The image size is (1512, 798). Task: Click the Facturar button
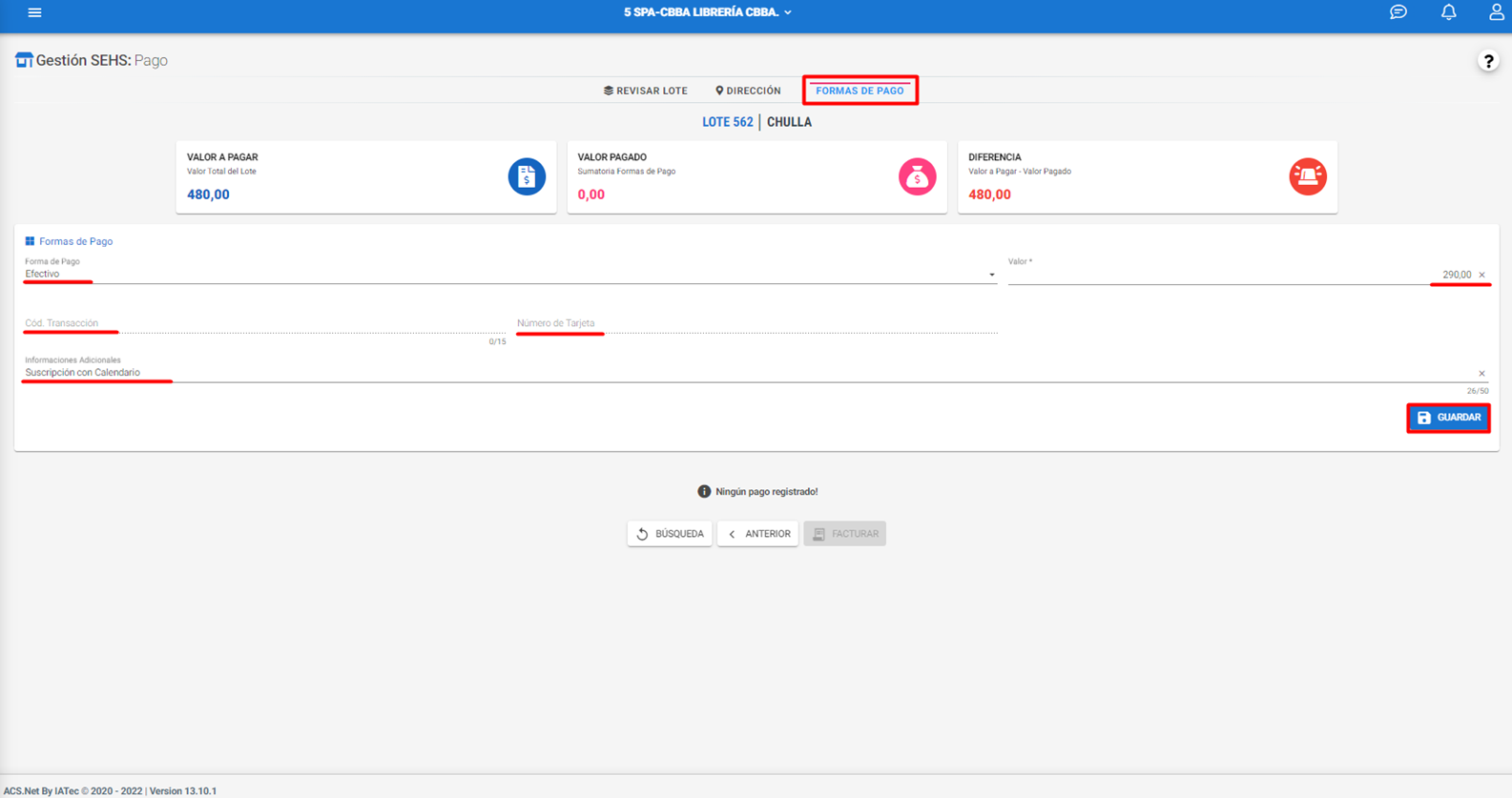click(x=844, y=534)
